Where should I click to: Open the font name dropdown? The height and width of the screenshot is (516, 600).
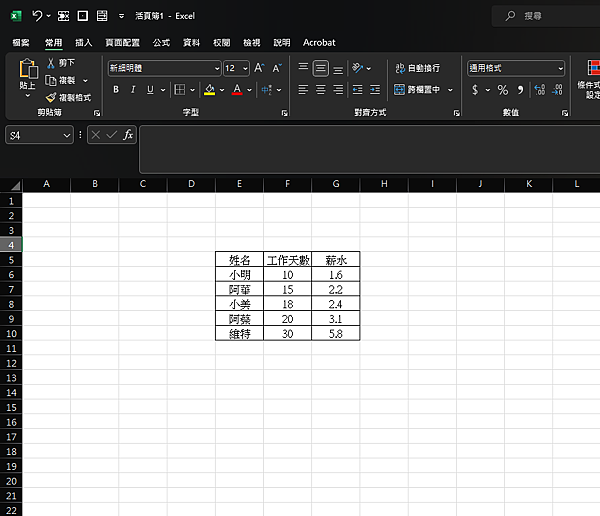[x=217, y=69]
